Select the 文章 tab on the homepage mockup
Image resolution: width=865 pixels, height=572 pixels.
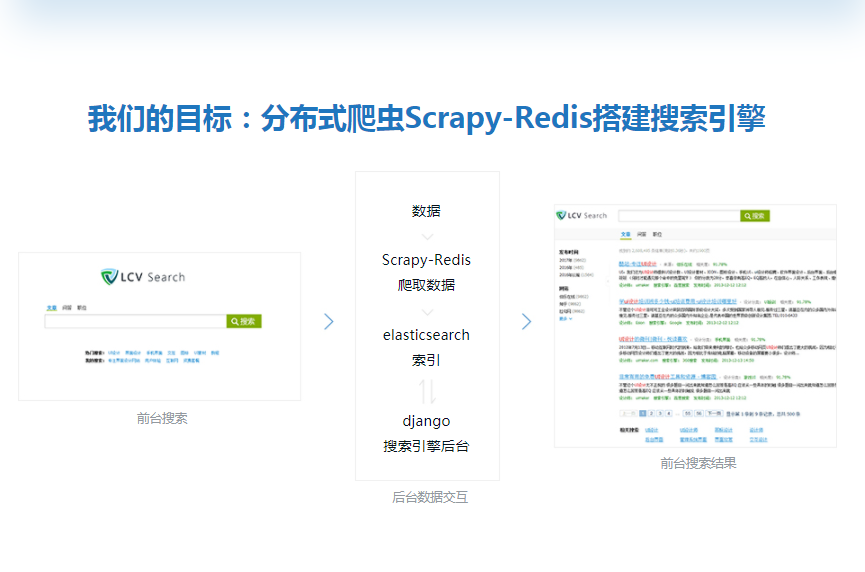point(52,308)
